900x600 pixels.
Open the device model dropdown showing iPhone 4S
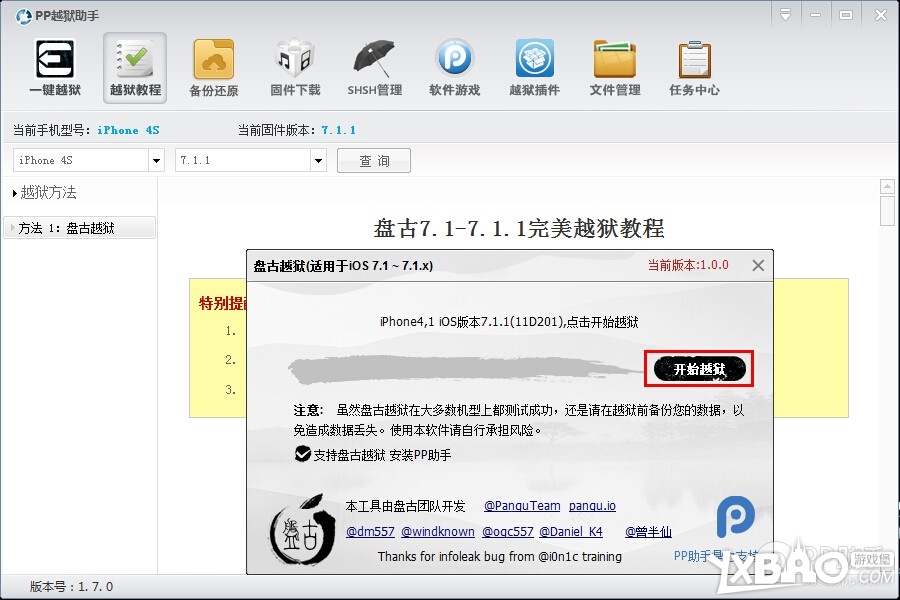pyautogui.click(x=88, y=160)
